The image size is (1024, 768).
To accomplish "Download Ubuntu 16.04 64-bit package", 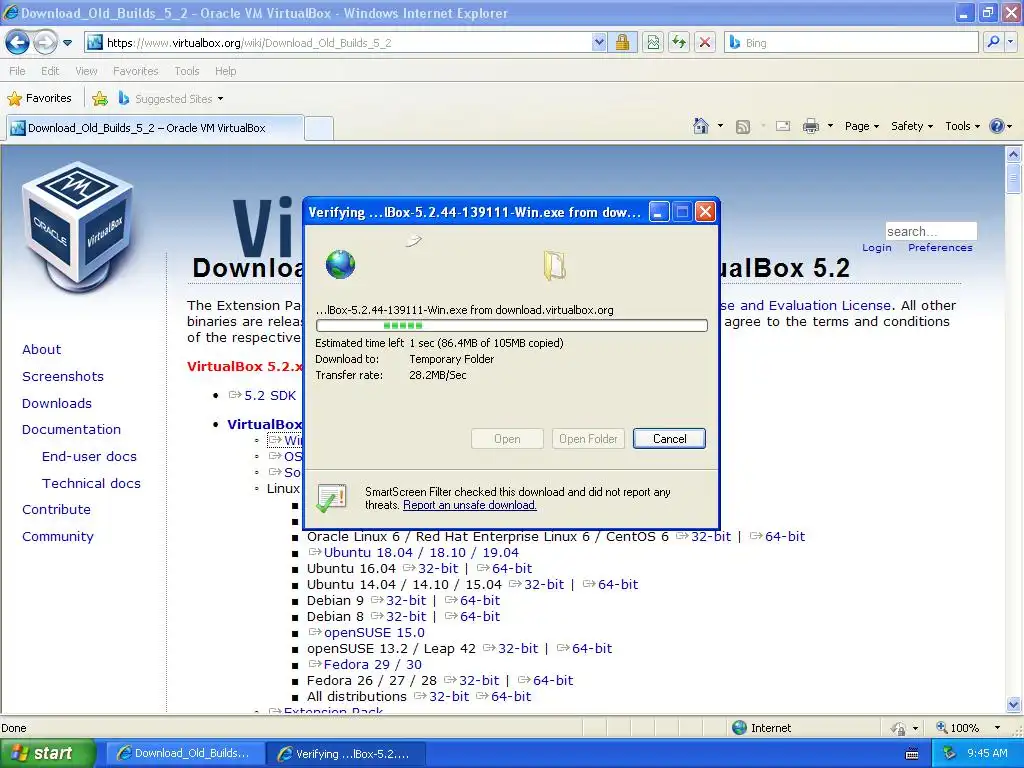I will coord(504,568).
